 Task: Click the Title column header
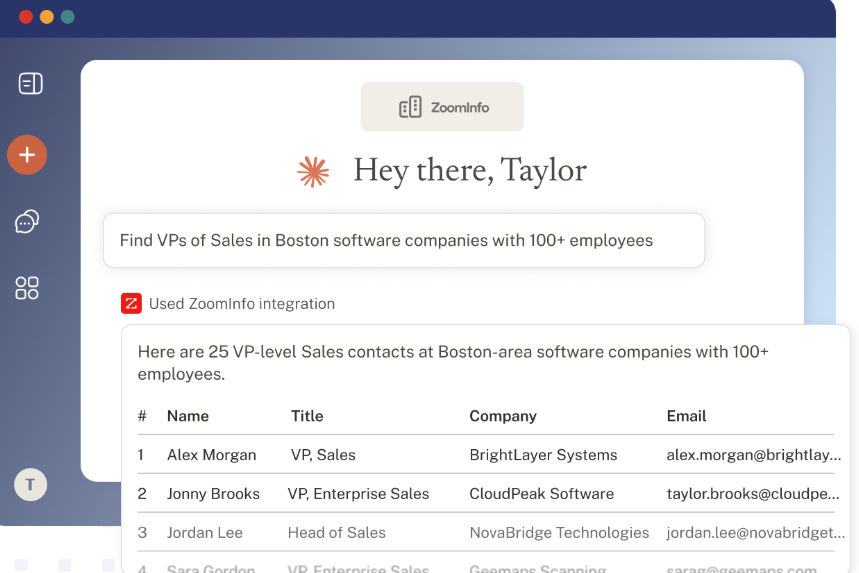click(x=307, y=416)
